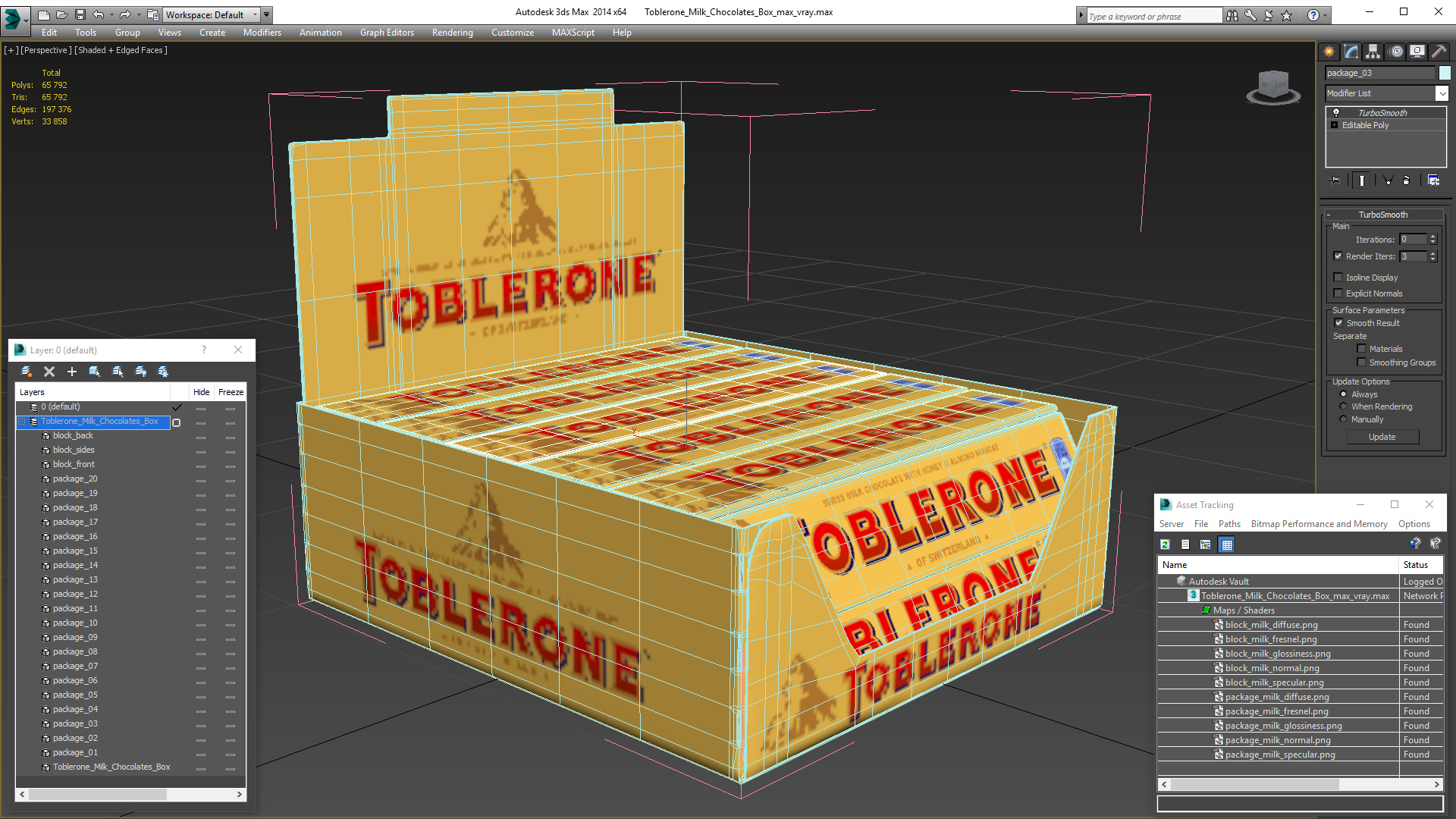Viewport: 1456px width, 819px height.
Task: Enable Explicit Normals checkbox
Action: pyautogui.click(x=1338, y=293)
